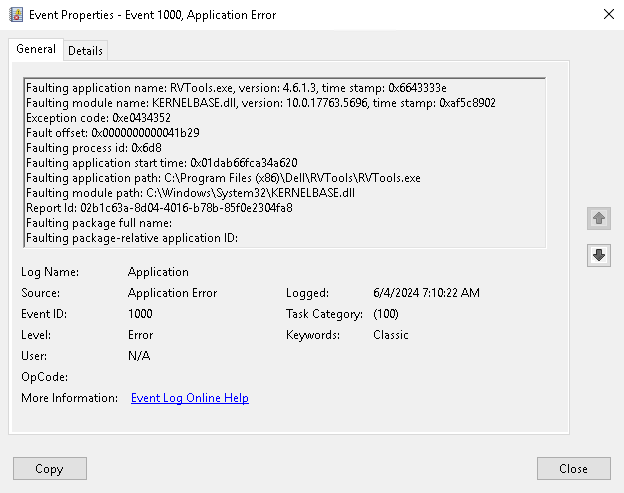This screenshot has width=624, height=493.
Task: Switch to the General tab
Action: tap(36, 50)
